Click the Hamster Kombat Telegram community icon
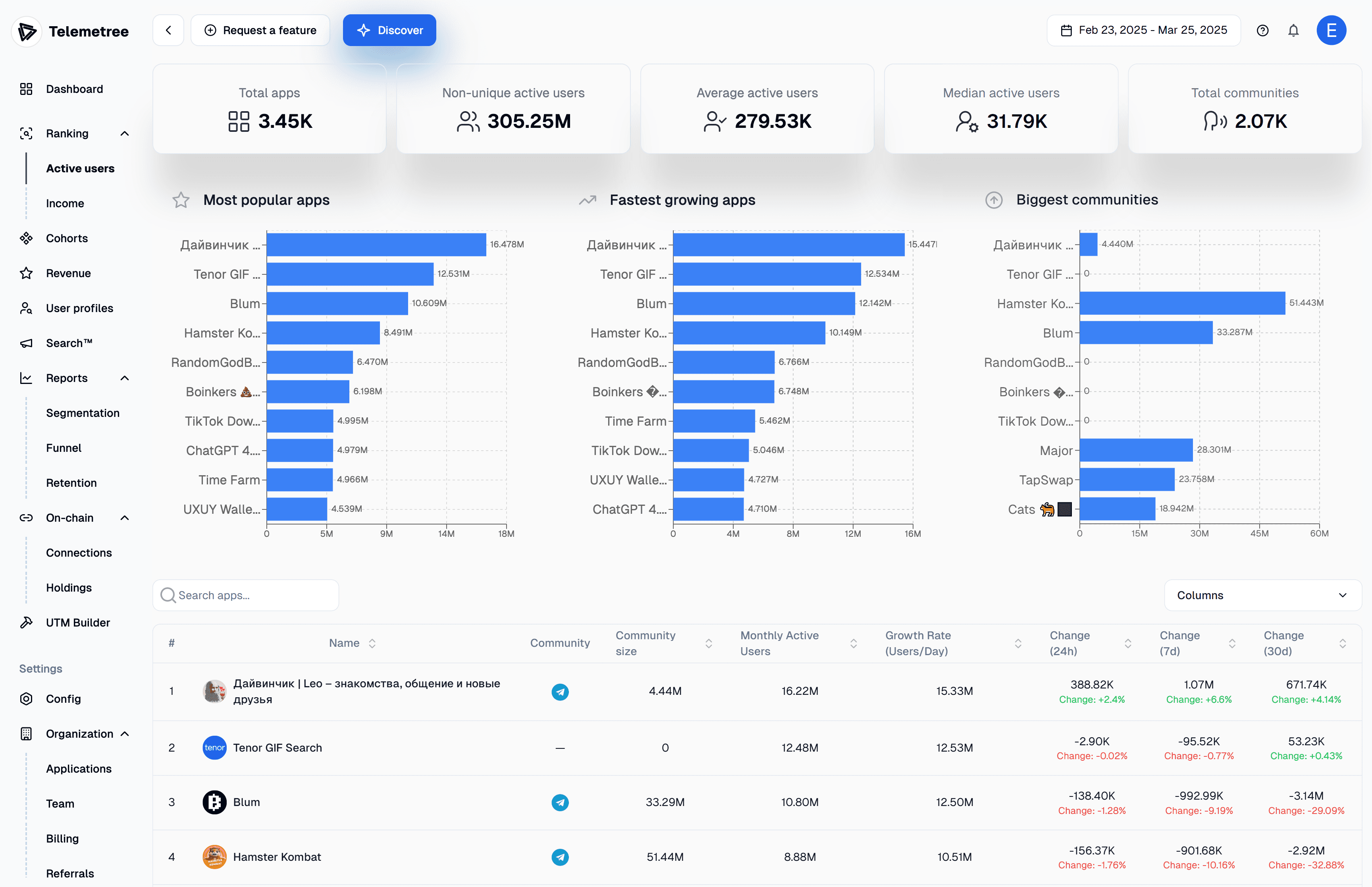1372x887 pixels. [x=560, y=857]
